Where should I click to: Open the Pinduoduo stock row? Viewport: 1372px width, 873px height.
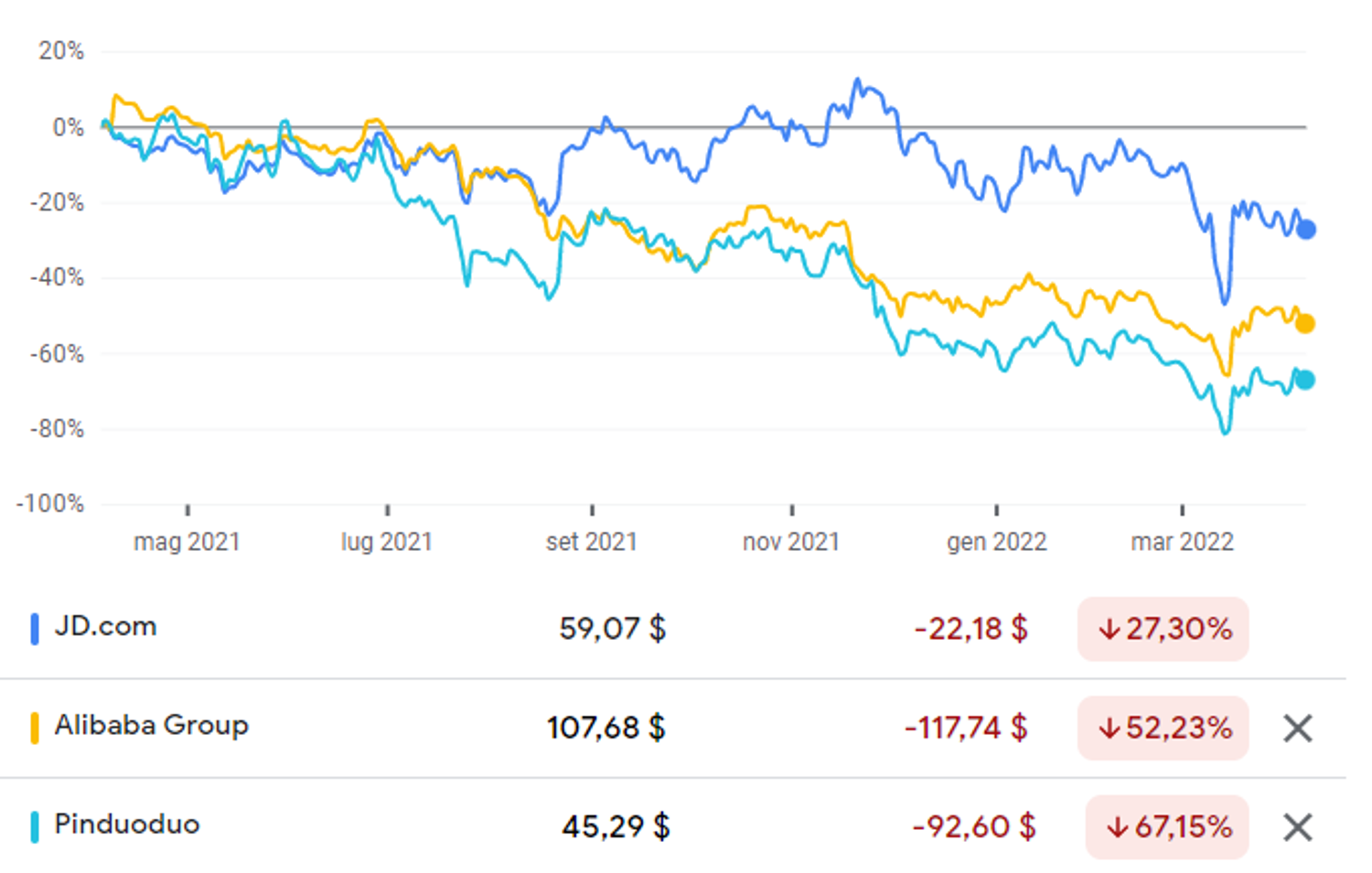672,826
